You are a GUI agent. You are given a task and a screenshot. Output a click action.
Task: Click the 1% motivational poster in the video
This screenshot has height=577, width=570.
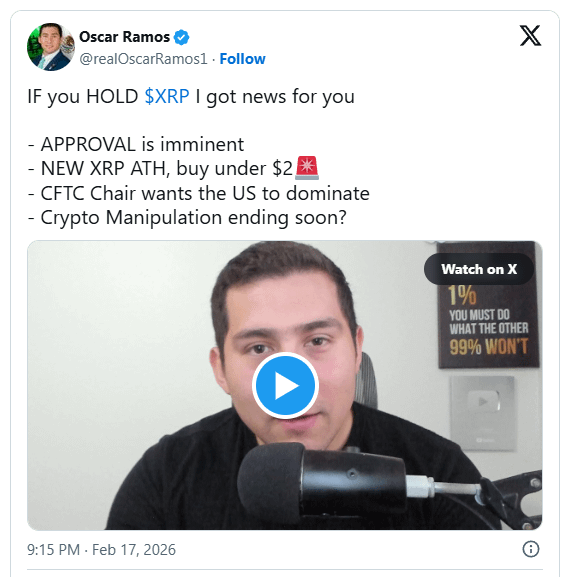click(488, 305)
